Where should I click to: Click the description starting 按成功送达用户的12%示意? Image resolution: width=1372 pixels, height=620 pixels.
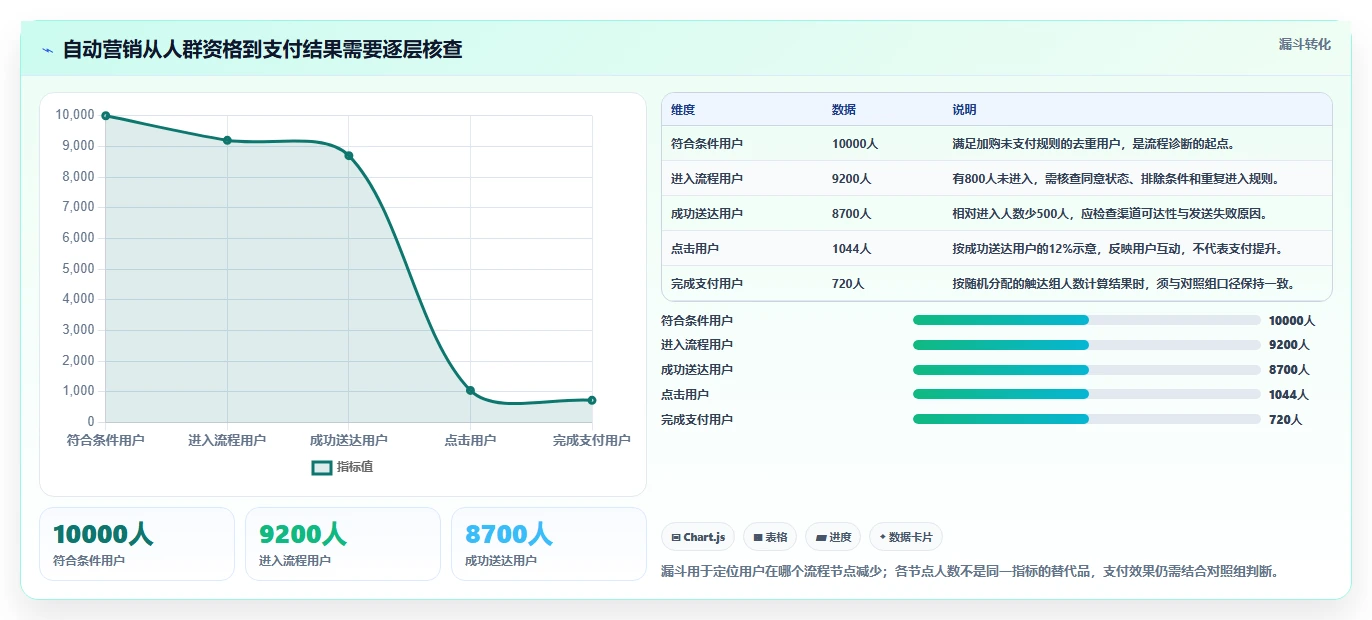(x=1117, y=249)
